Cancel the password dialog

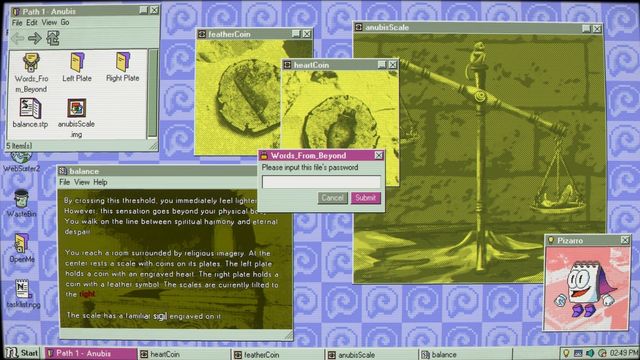[333, 198]
